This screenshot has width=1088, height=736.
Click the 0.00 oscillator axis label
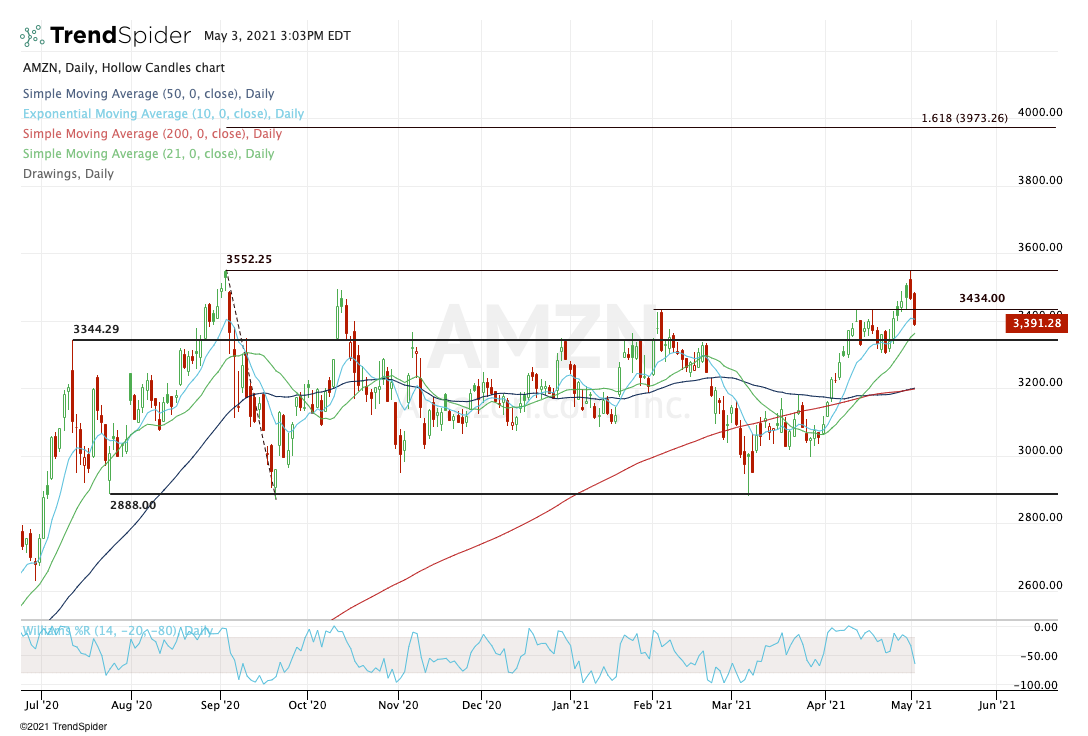coord(1046,628)
